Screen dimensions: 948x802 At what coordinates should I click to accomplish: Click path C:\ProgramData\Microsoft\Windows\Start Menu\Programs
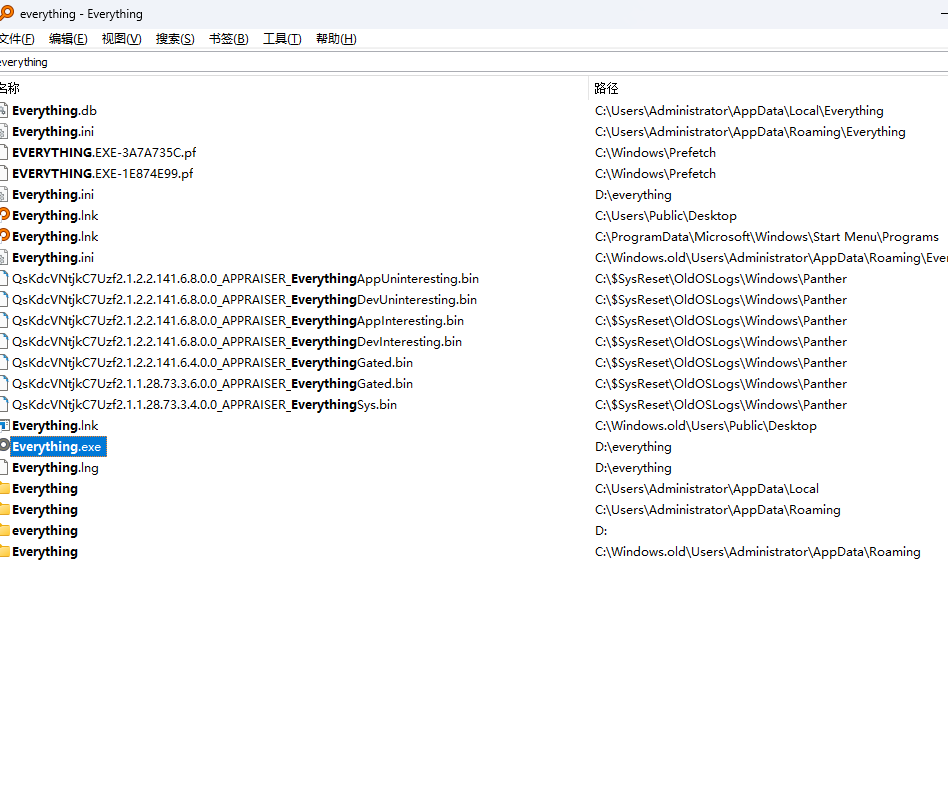767,236
